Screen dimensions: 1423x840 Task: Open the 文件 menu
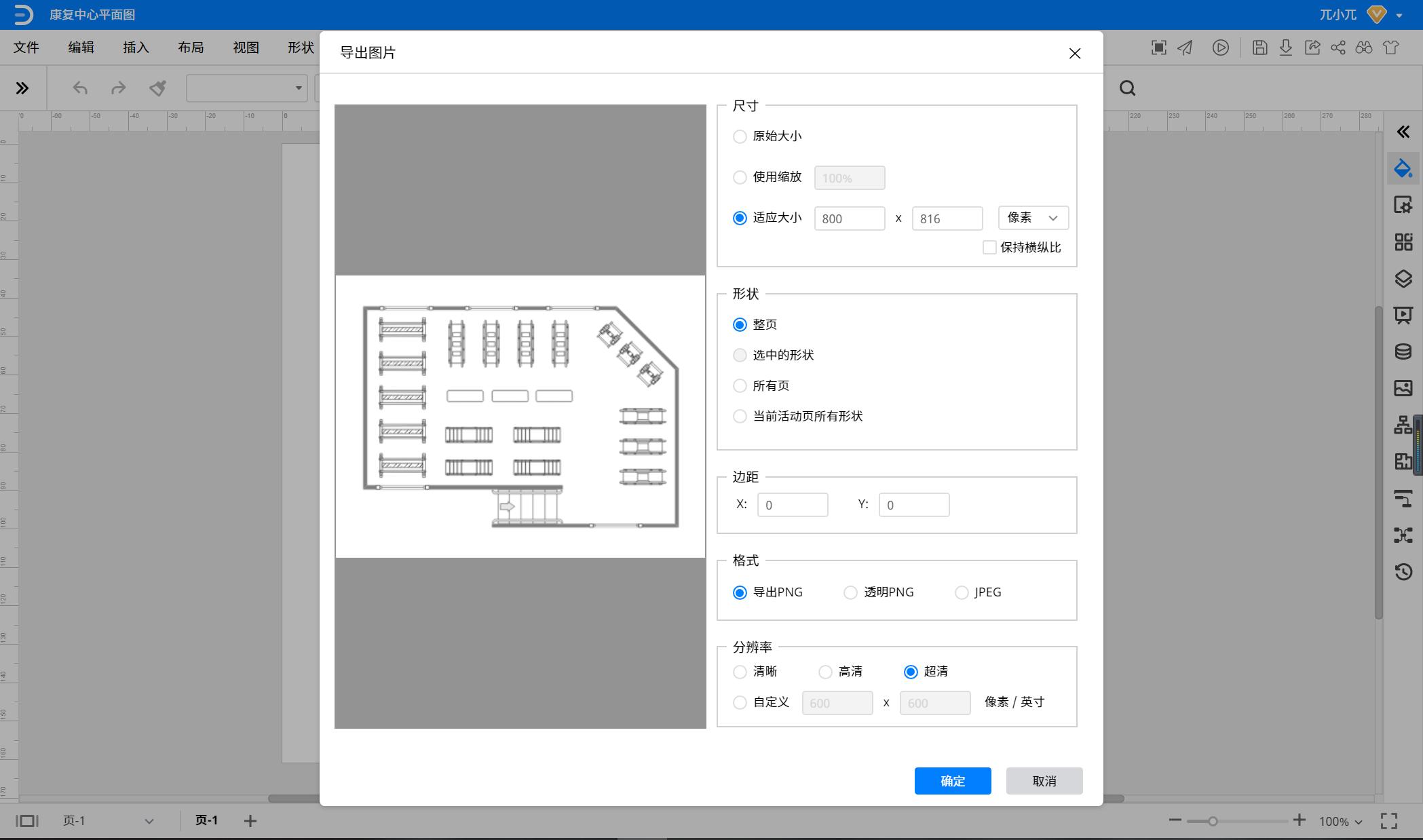[x=26, y=47]
